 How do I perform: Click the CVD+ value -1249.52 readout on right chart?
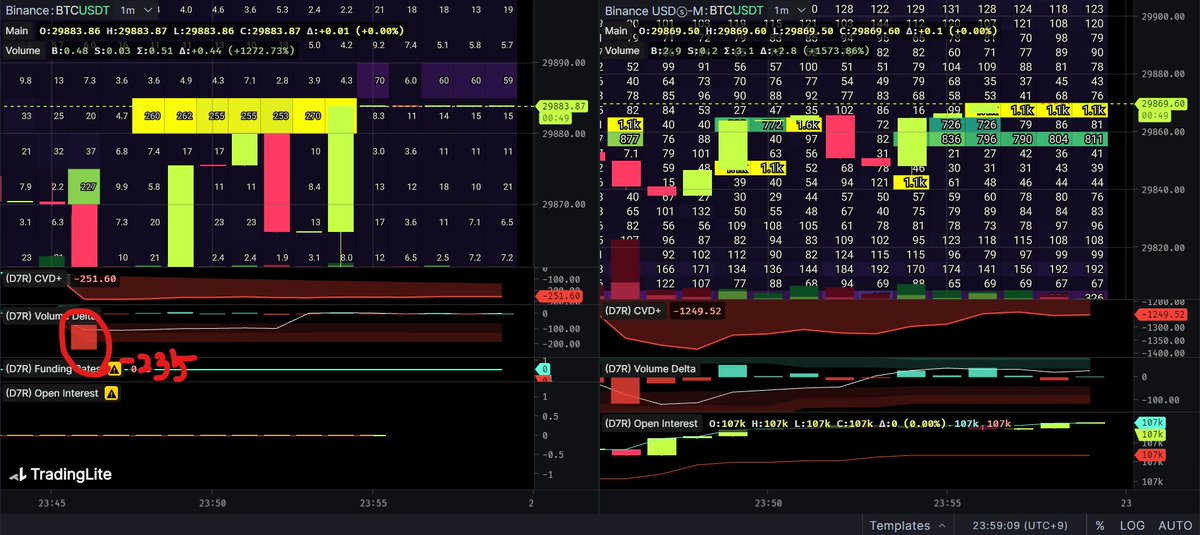click(x=696, y=311)
